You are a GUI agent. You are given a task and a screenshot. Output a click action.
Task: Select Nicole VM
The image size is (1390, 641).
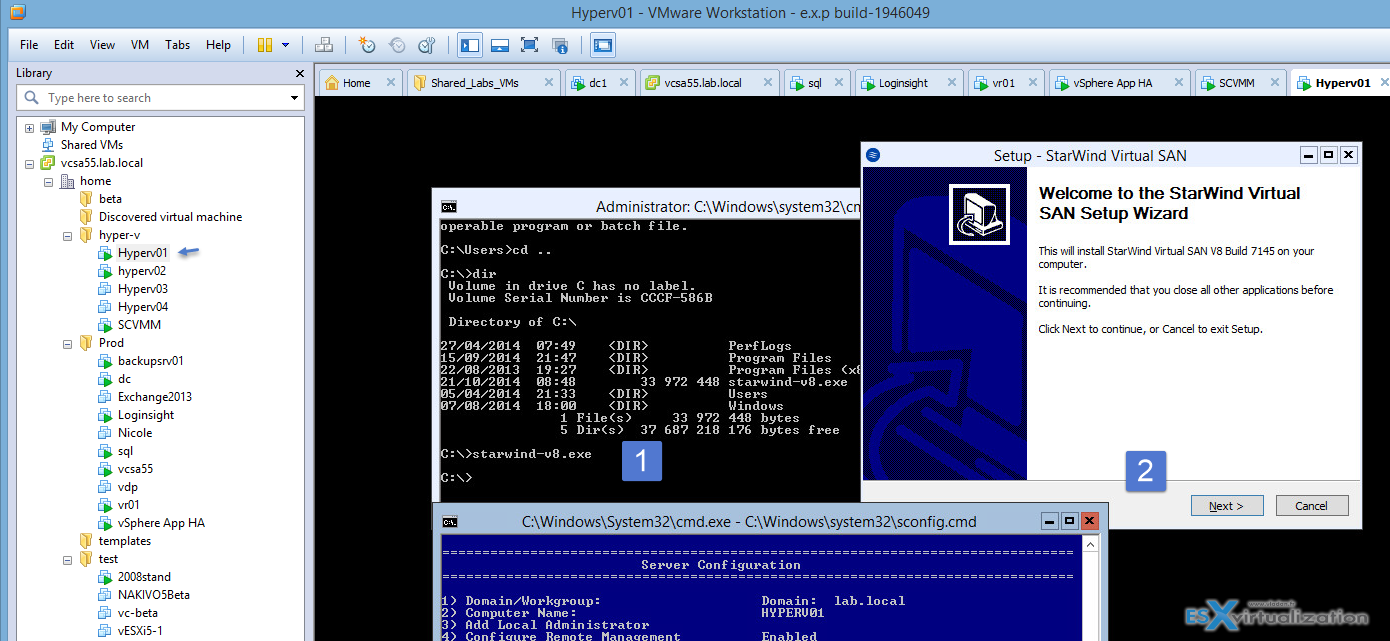pos(135,433)
